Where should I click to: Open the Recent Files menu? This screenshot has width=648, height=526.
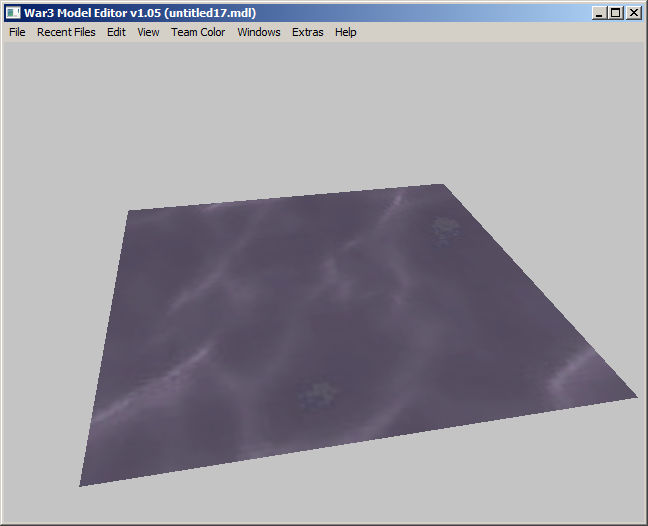pos(66,32)
